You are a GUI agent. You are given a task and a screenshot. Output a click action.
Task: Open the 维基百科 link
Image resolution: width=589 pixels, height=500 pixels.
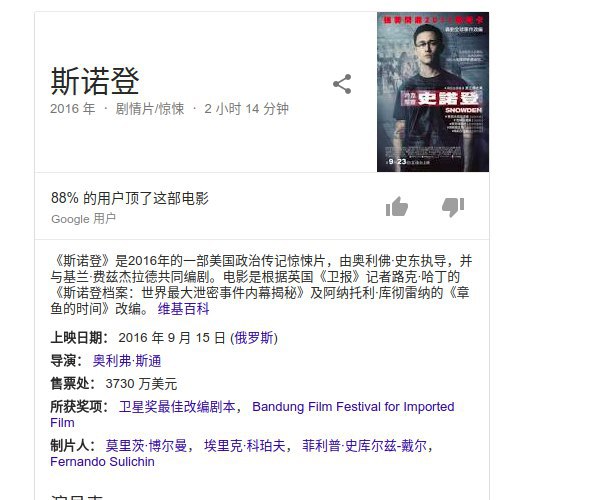(183, 309)
